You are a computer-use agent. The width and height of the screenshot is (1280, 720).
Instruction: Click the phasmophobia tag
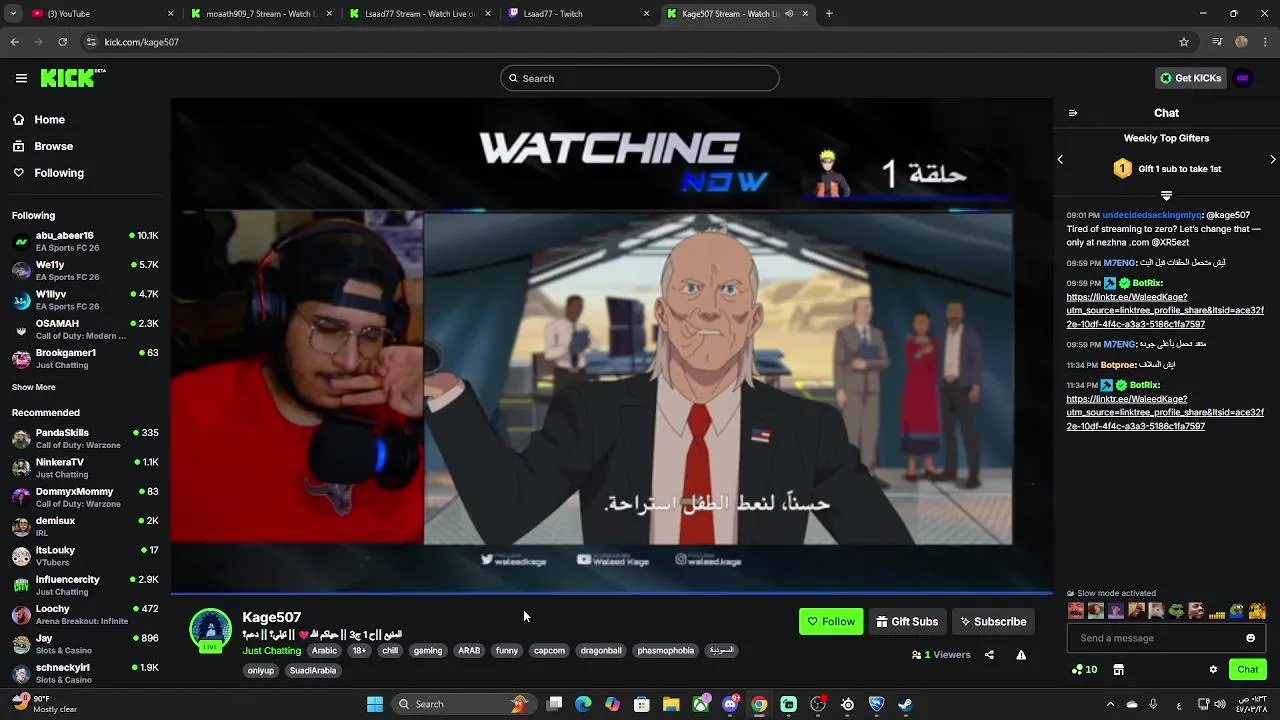coord(665,650)
